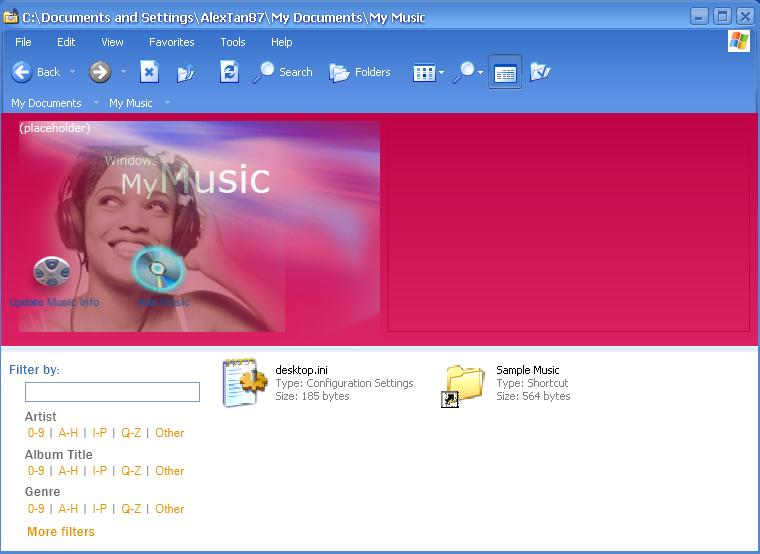The image size is (760, 554).
Task: Toggle the Folders pane button
Action: pos(360,72)
